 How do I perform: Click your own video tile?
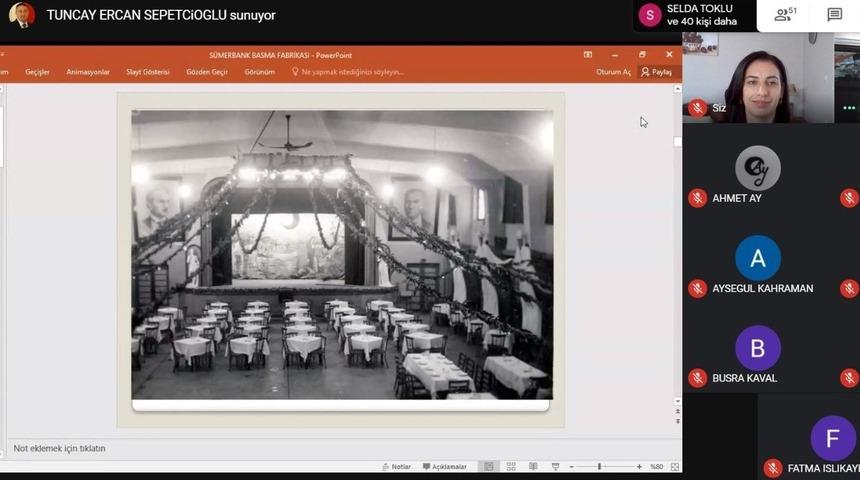tap(758, 77)
